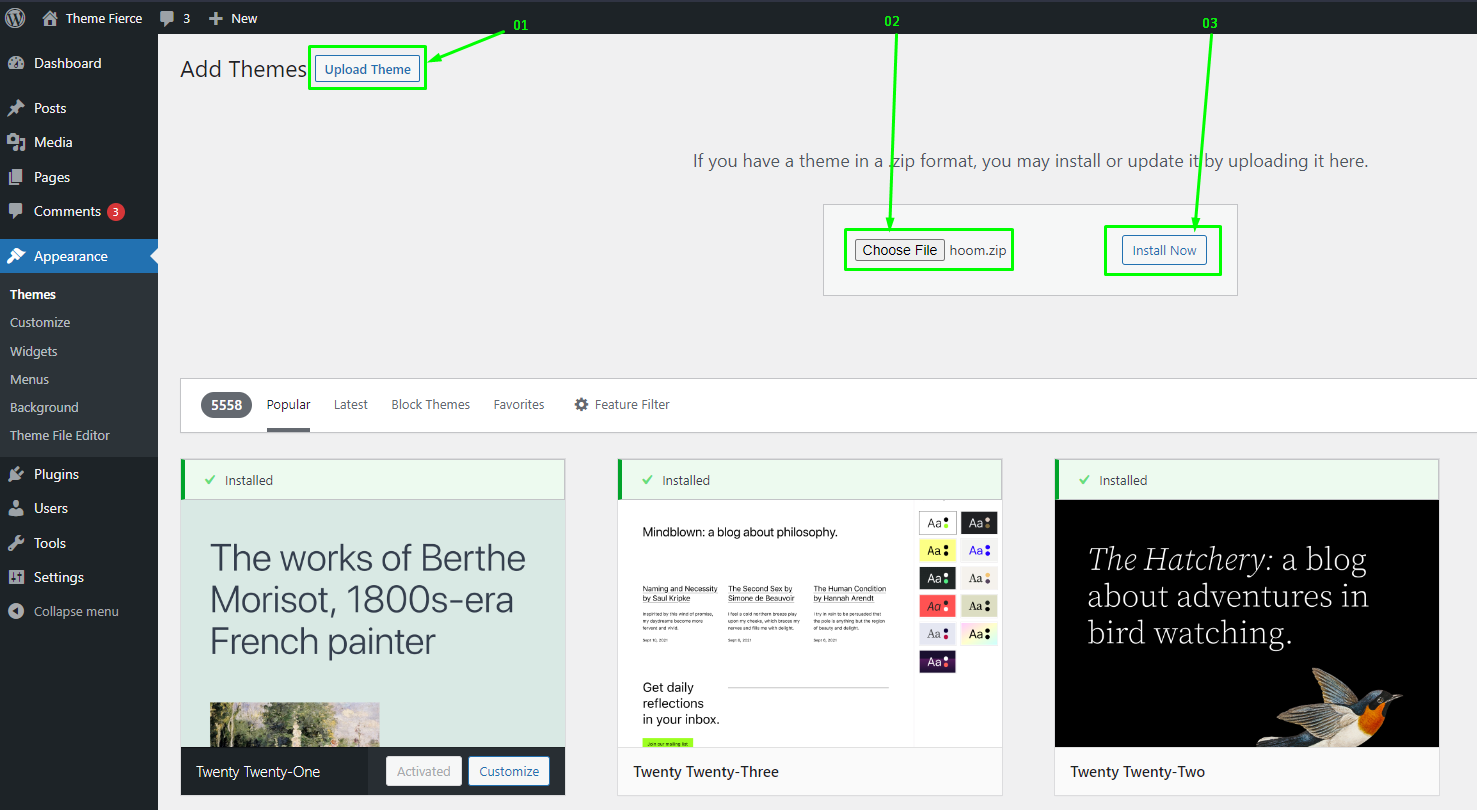Click the Install Now button

pos(1164,250)
